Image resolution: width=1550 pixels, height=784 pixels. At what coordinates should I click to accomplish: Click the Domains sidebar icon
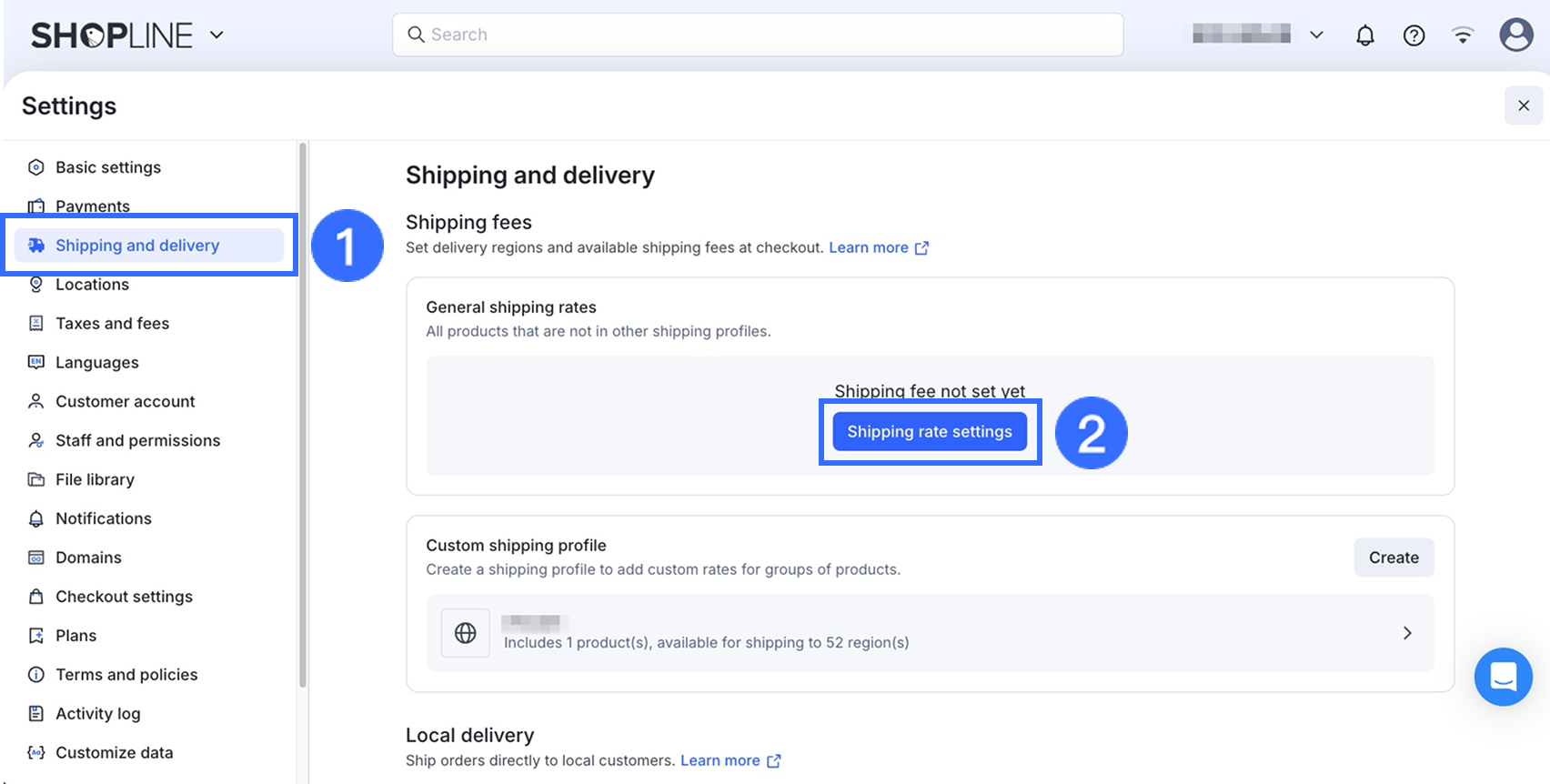click(x=36, y=558)
